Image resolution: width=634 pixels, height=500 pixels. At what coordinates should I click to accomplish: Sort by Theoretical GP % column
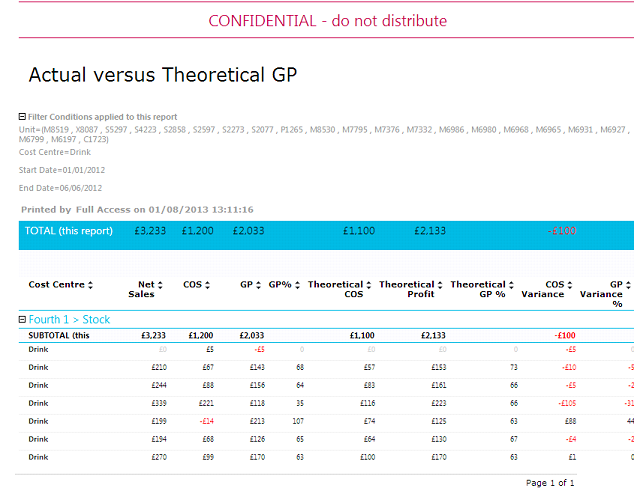tap(510, 285)
